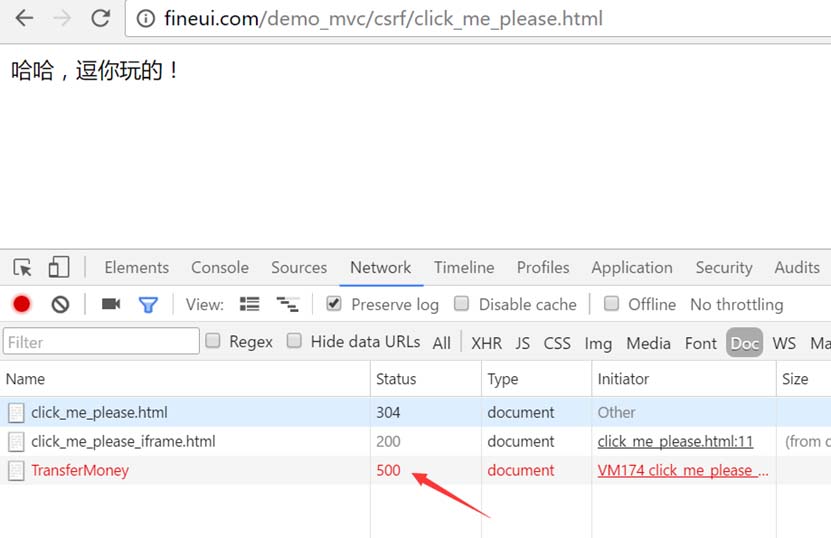Stop recording with the red record button
The width and height of the screenshot is (831, 538).
[22, 304]
